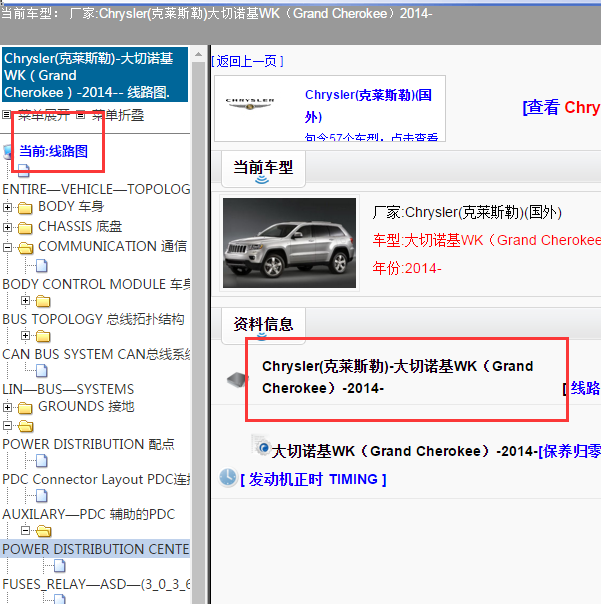Open the document icon above ENTIRE—VEHICLE—TOPOLOG
Screen dimensions: 601x604
click(x=24, y=170)
